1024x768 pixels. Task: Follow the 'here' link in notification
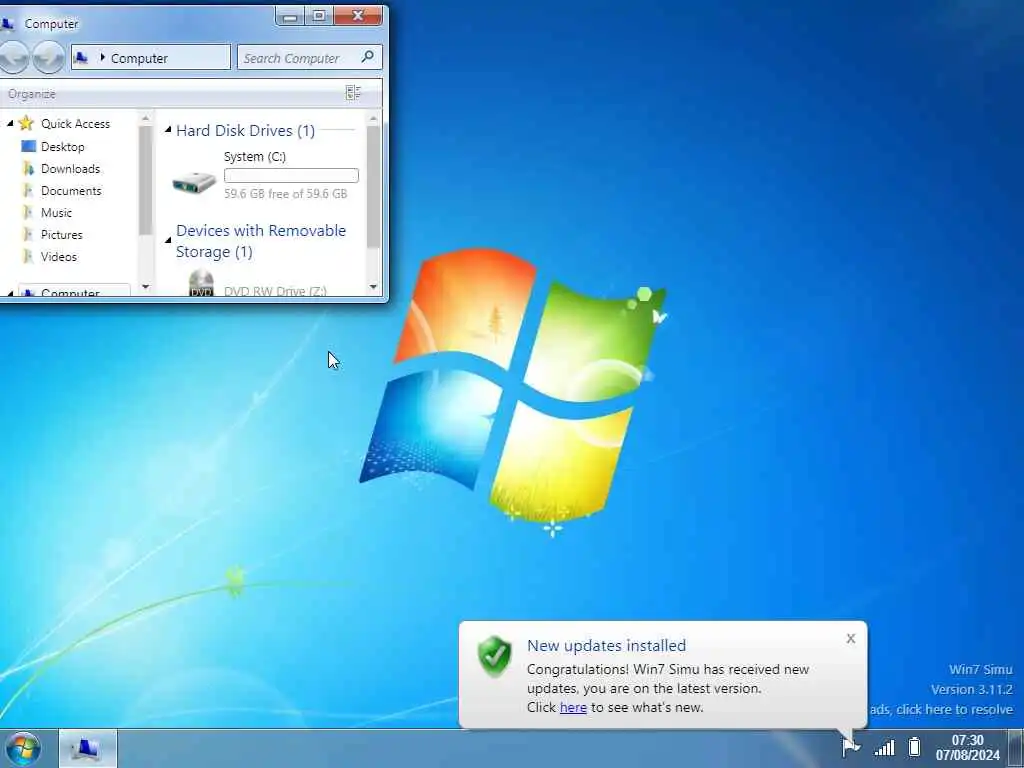(573, 707)
